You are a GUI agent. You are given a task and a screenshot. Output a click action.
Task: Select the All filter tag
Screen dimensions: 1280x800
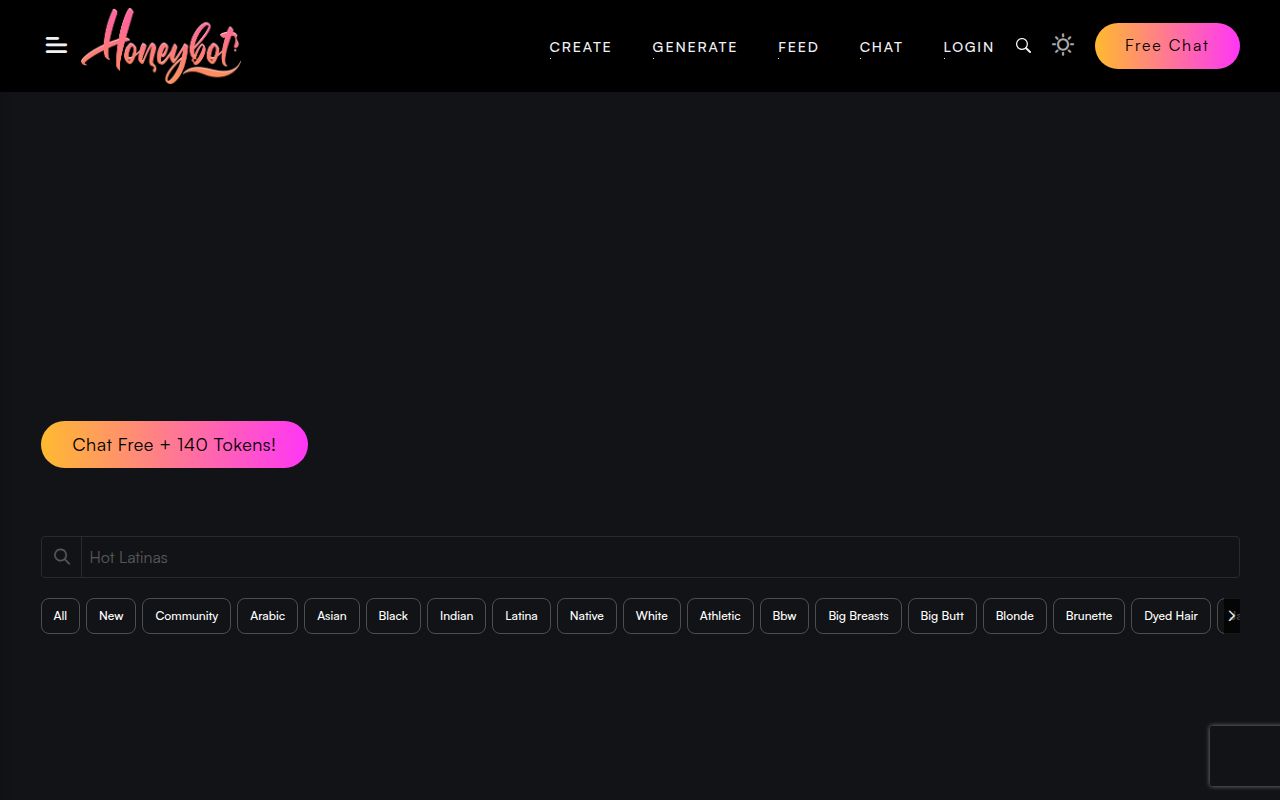59,616
